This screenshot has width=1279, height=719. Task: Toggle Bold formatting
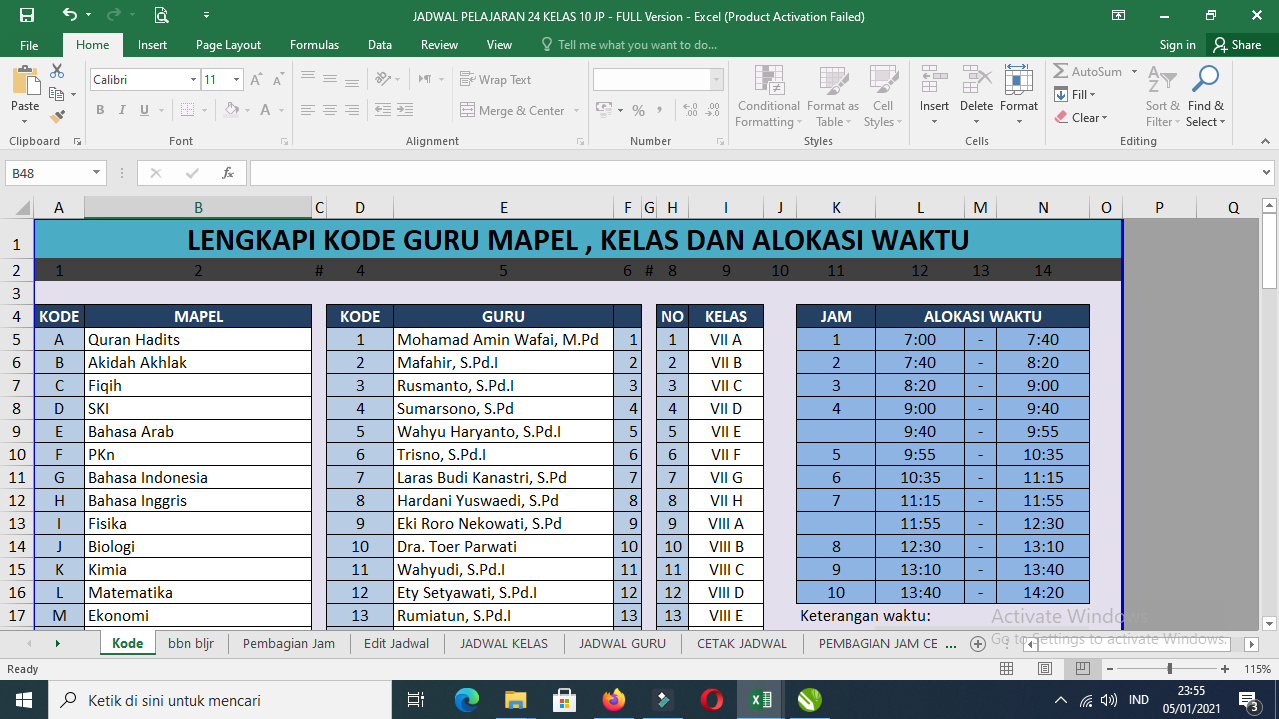coord(100,111)
